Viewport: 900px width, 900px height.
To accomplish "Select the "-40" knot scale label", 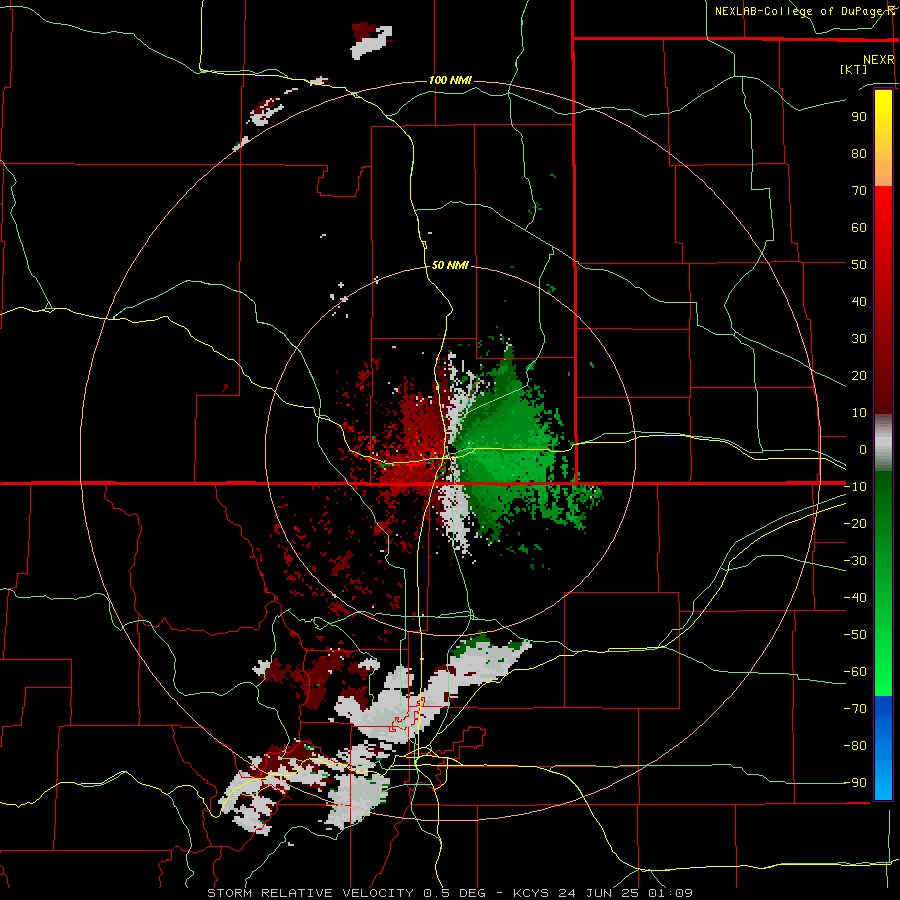I will pyautogui.click(x=855, y=598).
